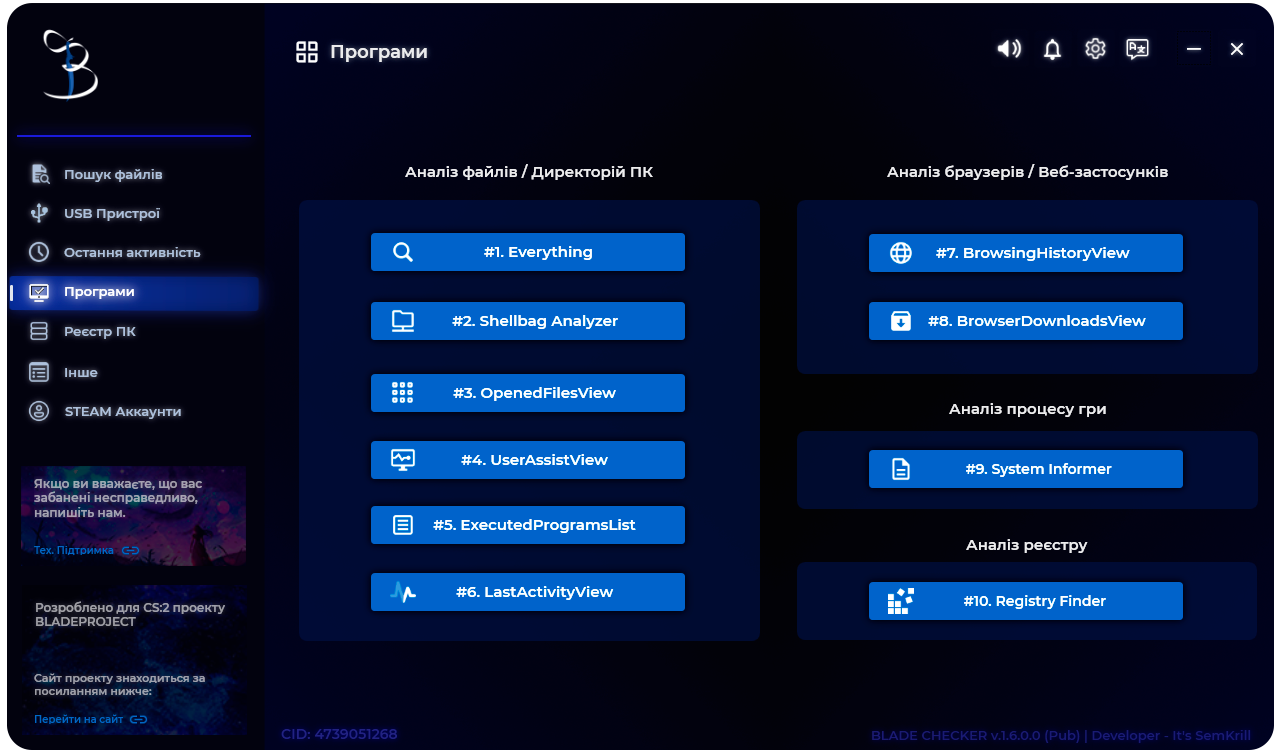Open Реєстр ПК section
The image size is (1280, 754).
(99, 332)
